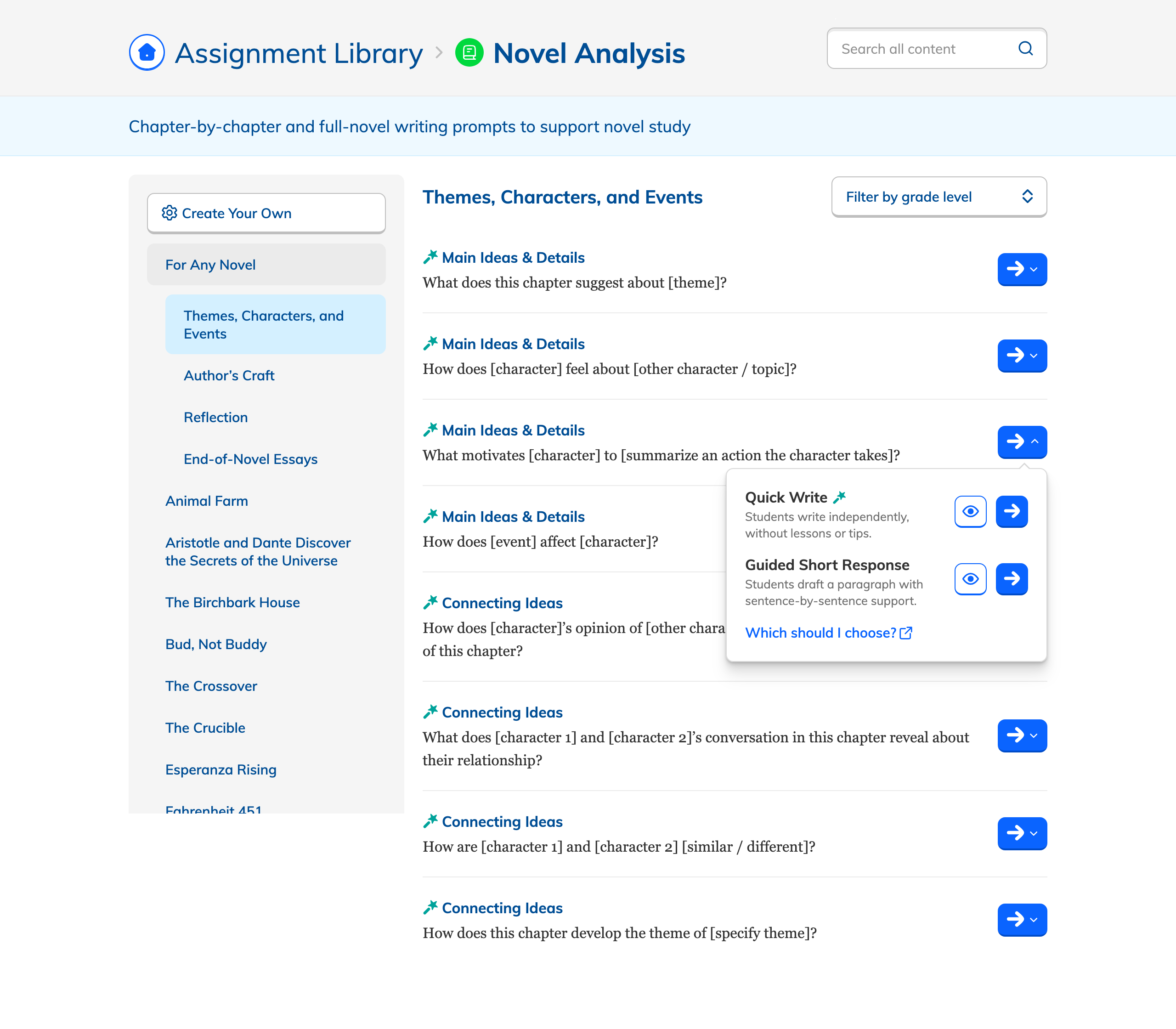Open the Animal Farm novel link
The height and width of the screenshot is (1029, 1176).
pyautogui.click(x=207, y=501)
